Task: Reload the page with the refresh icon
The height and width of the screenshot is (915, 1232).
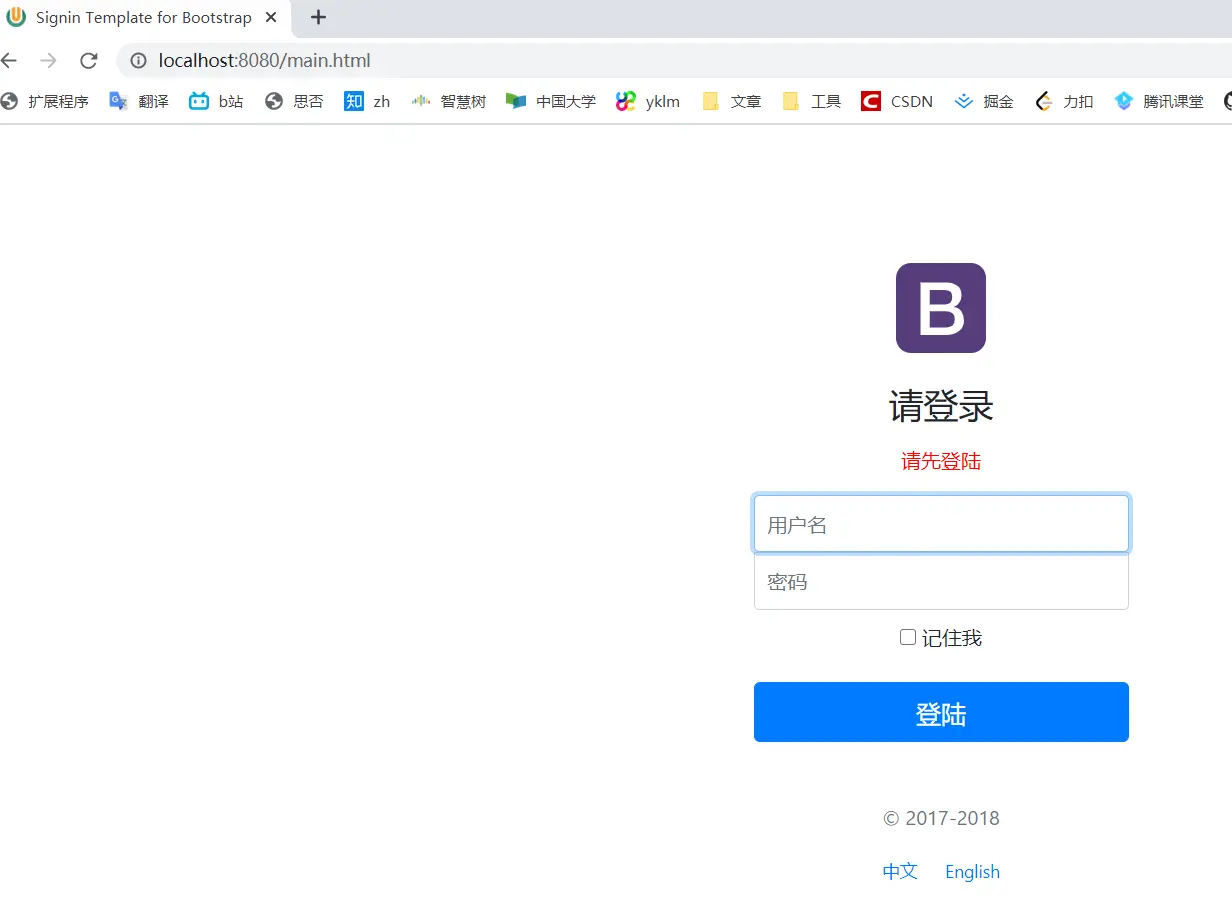Action: pyautogui.click(x=88, y=61)
